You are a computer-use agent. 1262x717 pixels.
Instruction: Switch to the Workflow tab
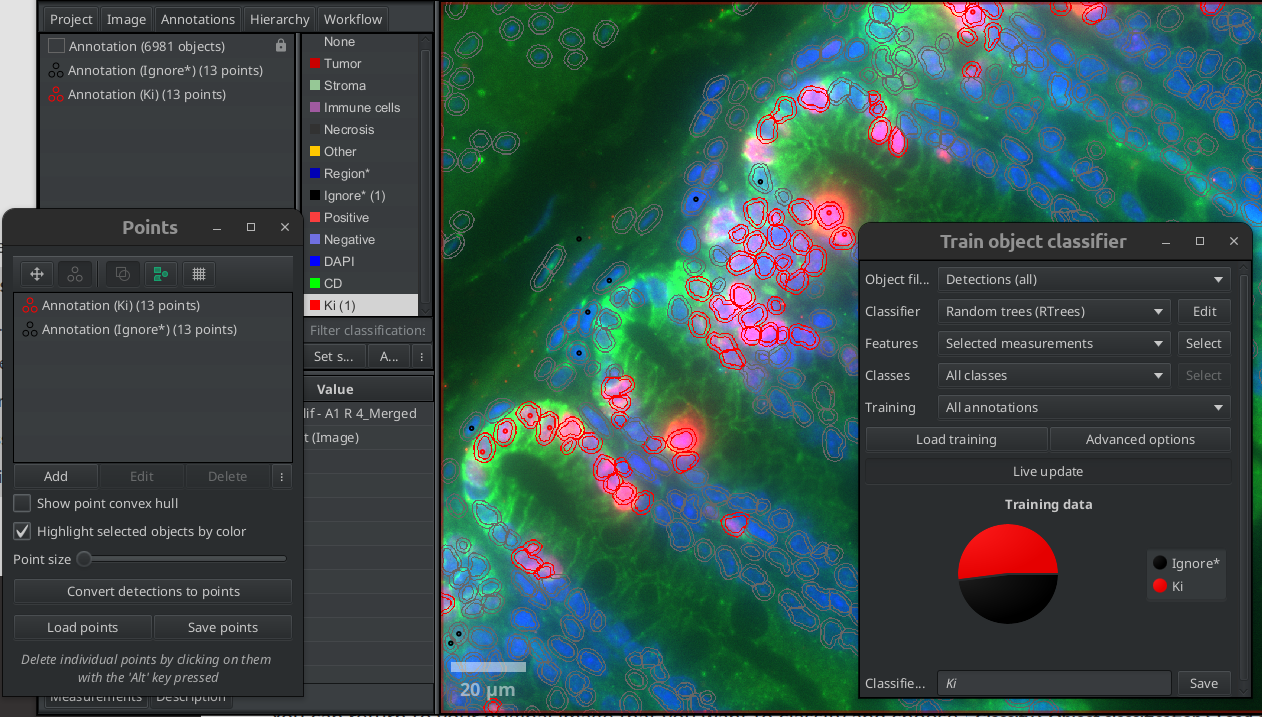[x=352, y=19]
